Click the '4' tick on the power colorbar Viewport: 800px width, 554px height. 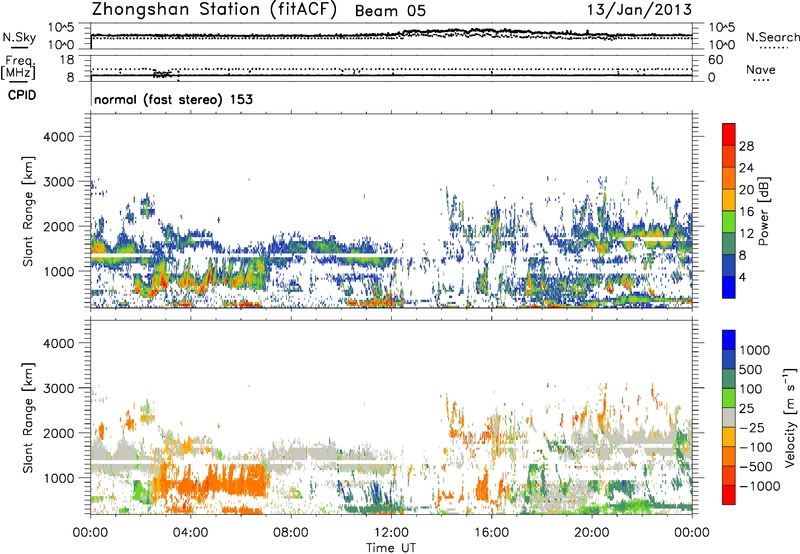coord(742,277)
